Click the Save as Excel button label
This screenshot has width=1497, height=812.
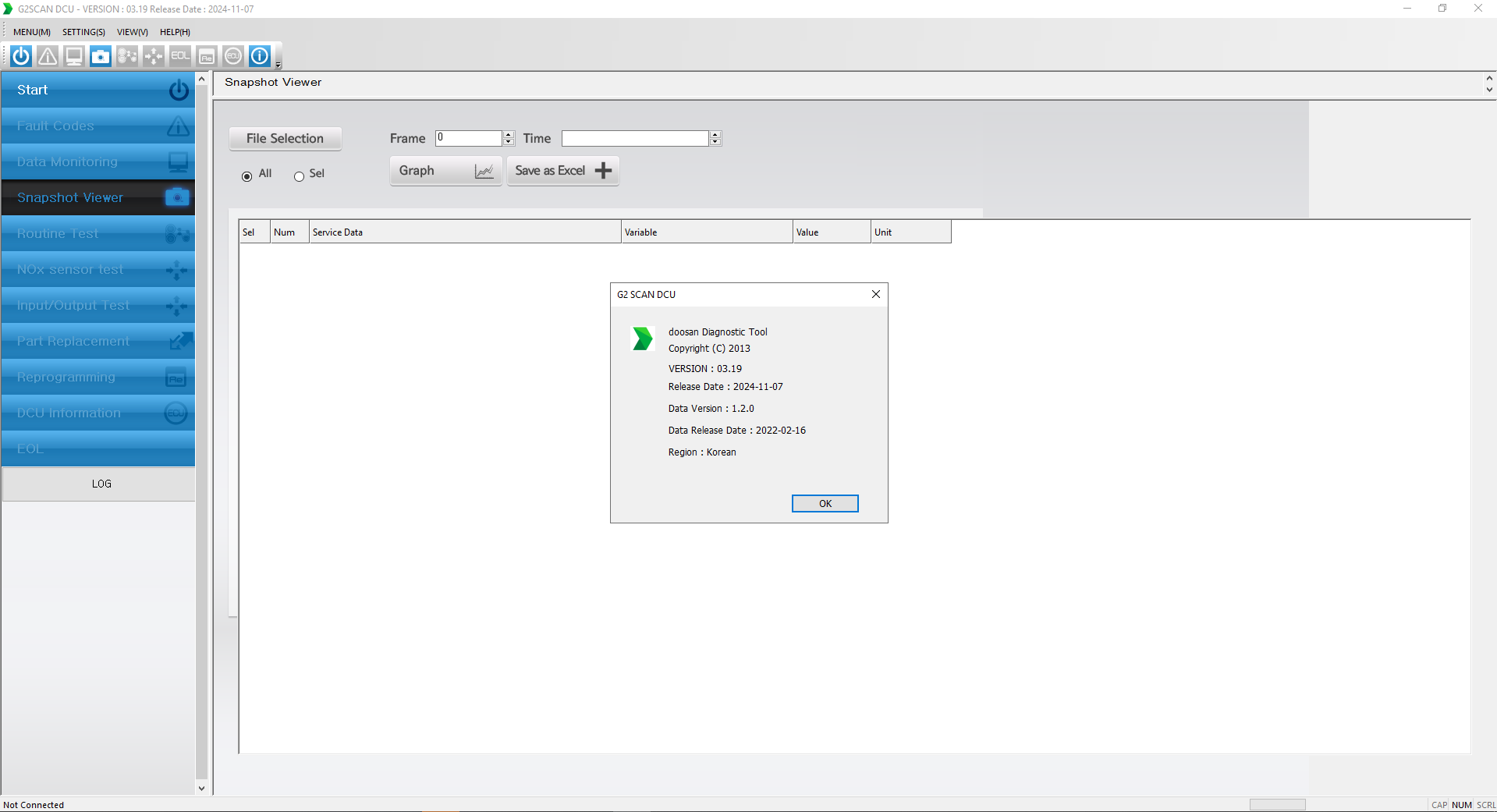pos(550,171)
